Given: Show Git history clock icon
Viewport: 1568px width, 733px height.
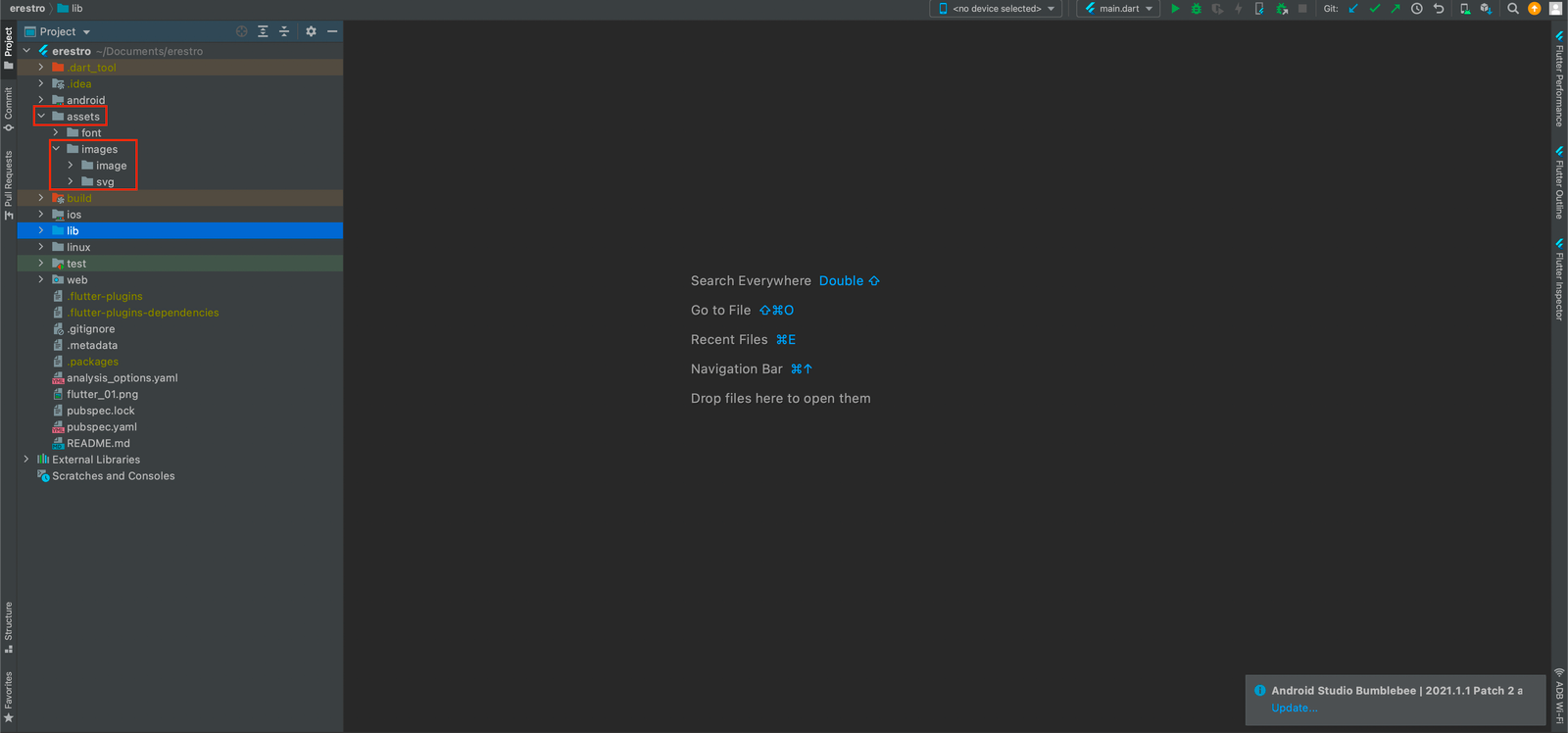Looking at the screenshot, I should click(x=1416, y=9).
